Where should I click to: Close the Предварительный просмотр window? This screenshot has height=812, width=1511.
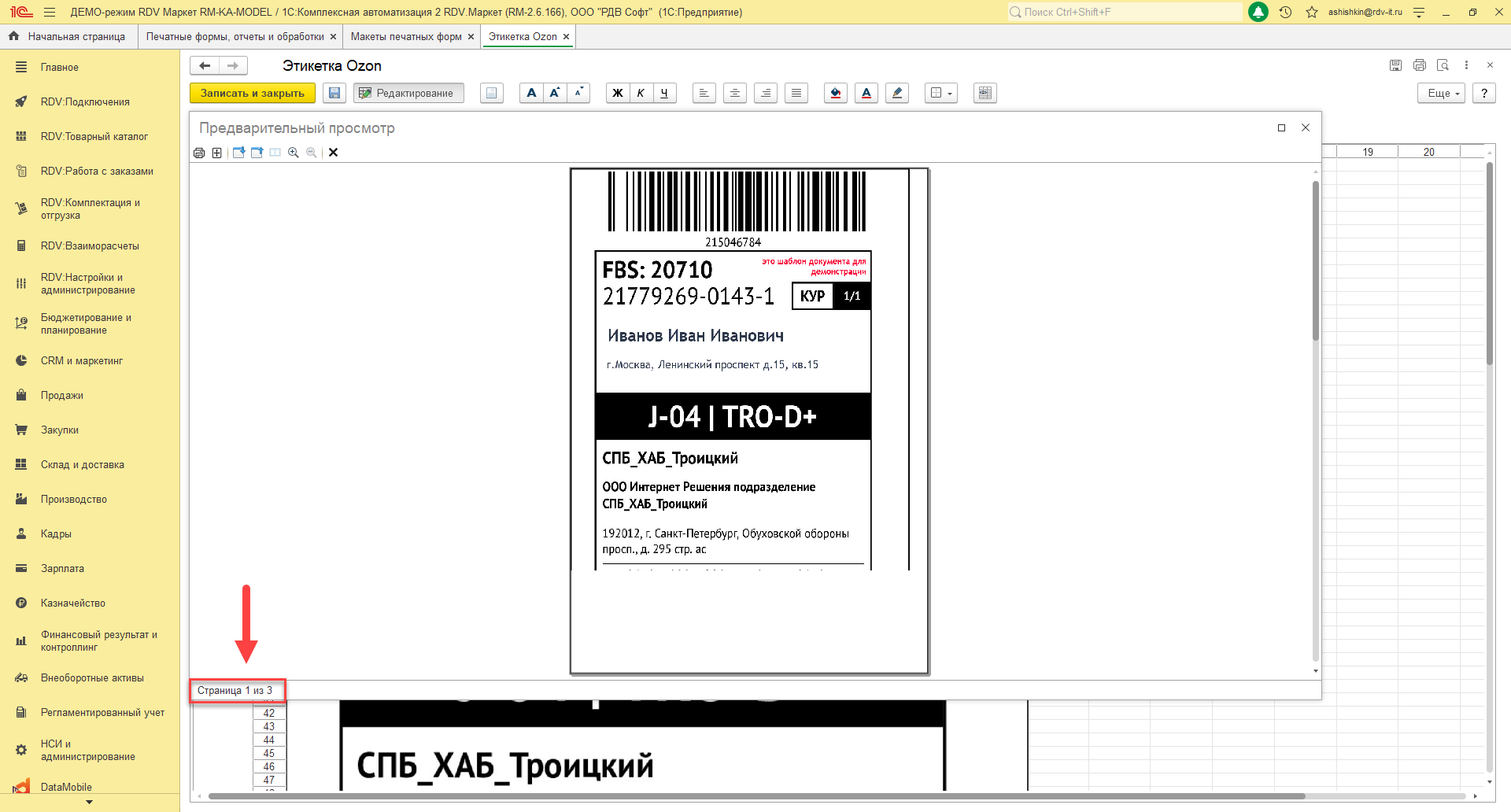1306,127
